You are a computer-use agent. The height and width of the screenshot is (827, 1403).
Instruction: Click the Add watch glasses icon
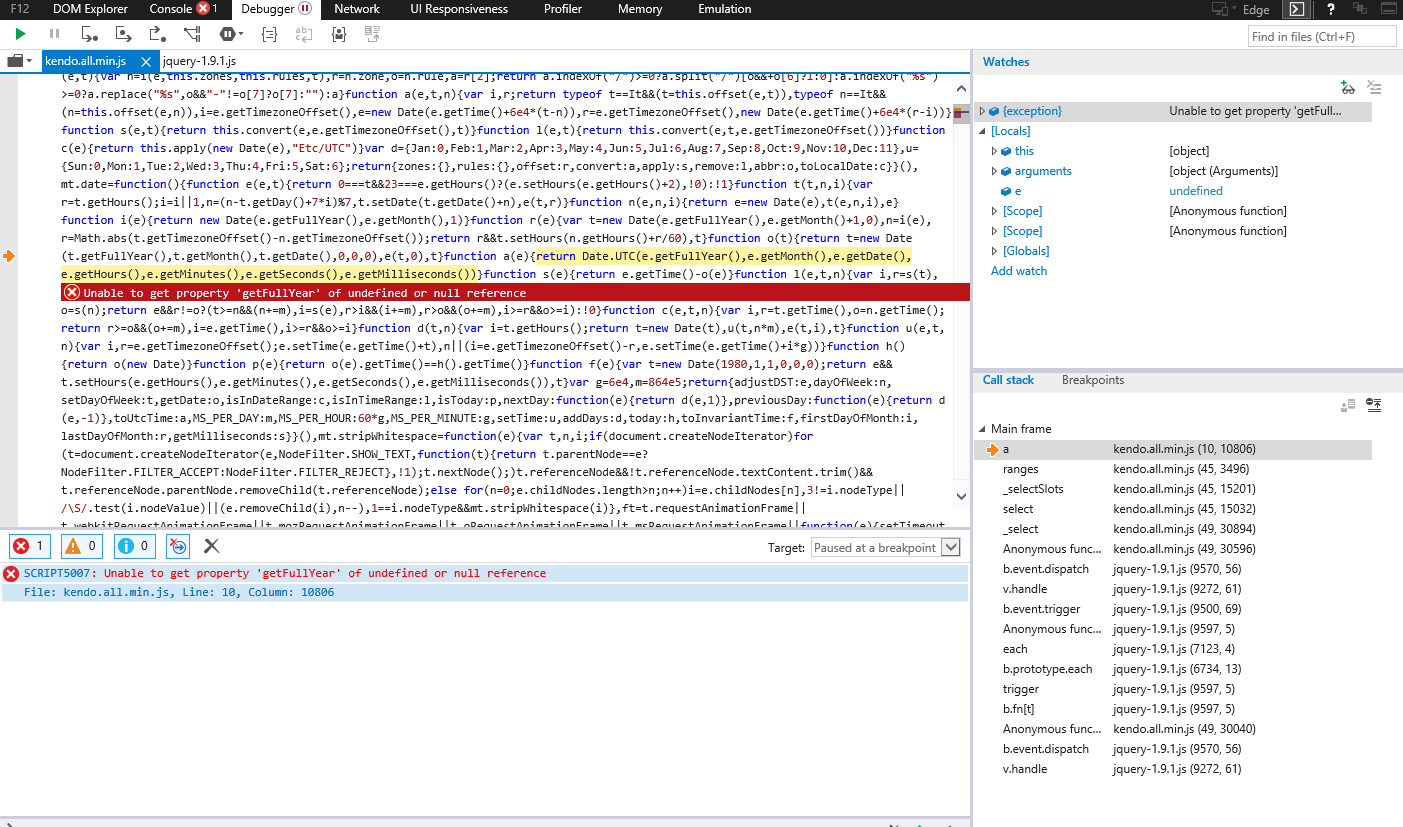(1347, 88)
